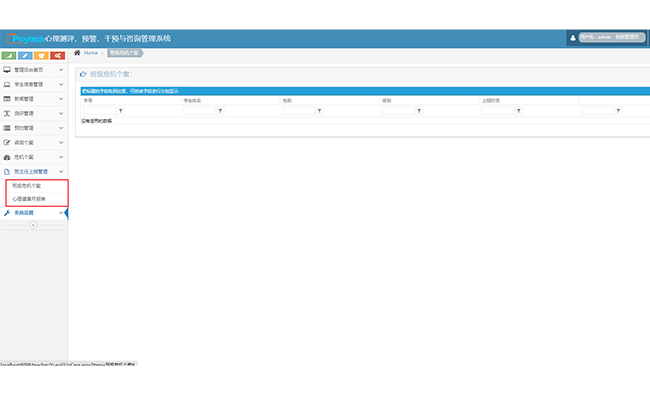Open the 系统设置 wrench menu
650x395 pixels.
(34, 213)
